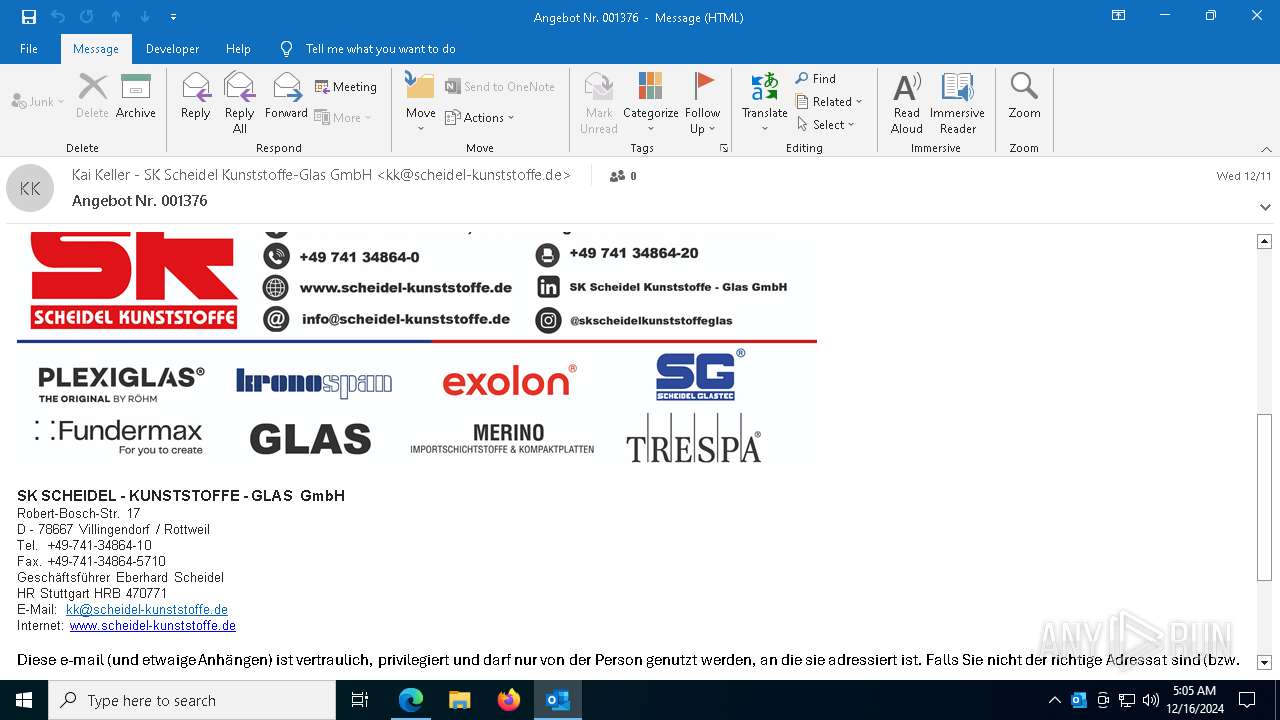Launch Microsoft Edge from taskbar

(x=411, y=700)
